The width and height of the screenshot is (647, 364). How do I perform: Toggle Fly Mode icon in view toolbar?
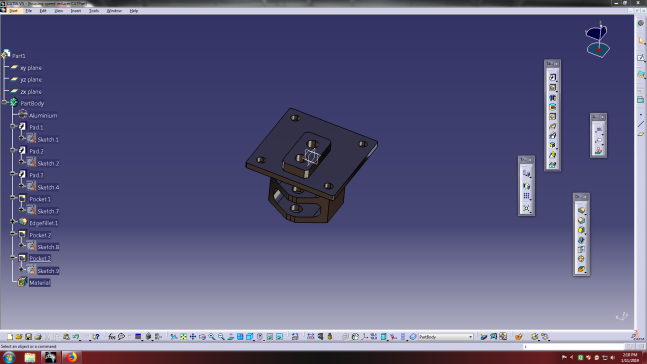pos(174,337)
